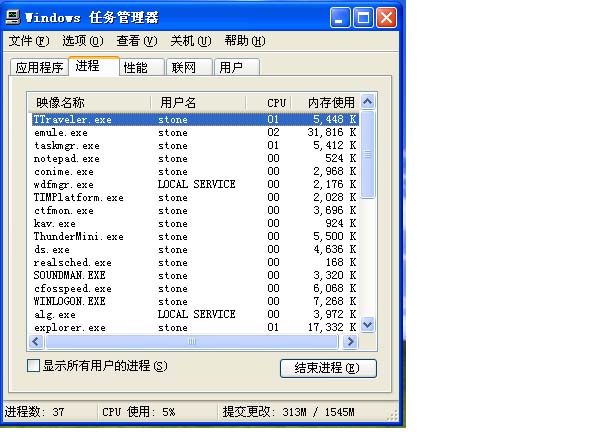
Task: Open the 选项(O) menu
Action: [x=83, y=41]
